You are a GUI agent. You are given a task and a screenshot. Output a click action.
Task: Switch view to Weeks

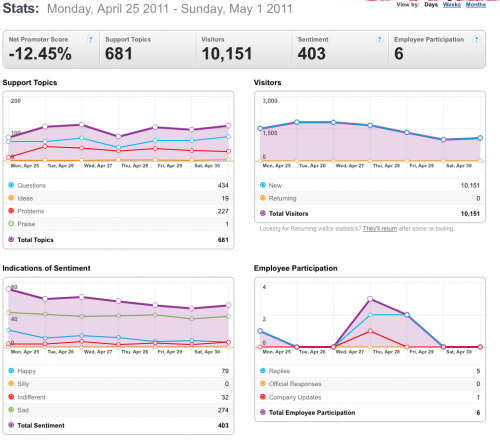tap(452, 5)
